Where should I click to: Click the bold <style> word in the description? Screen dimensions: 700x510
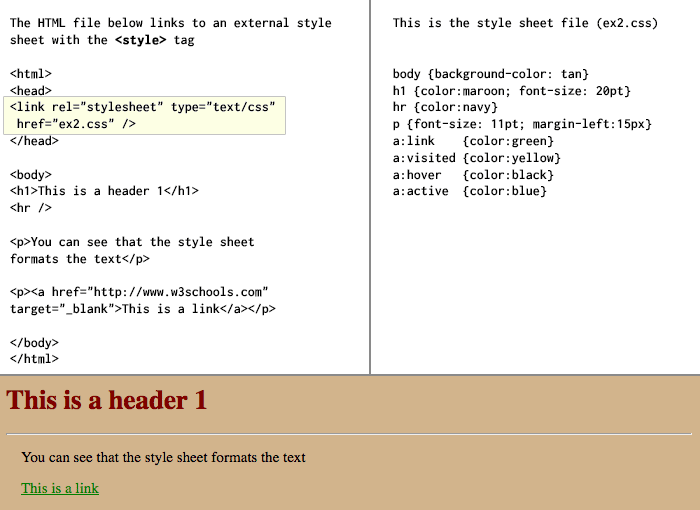coord(141,40)
